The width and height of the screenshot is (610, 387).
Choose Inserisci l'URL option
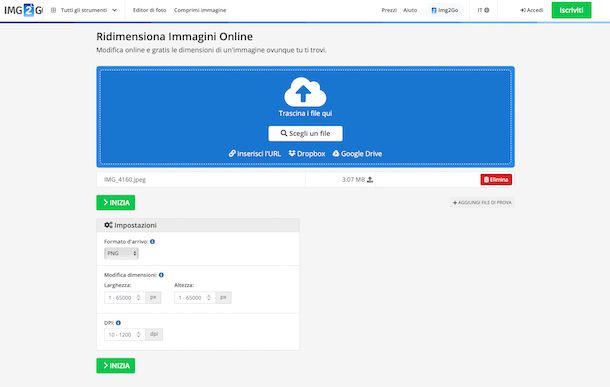(255, 154)
